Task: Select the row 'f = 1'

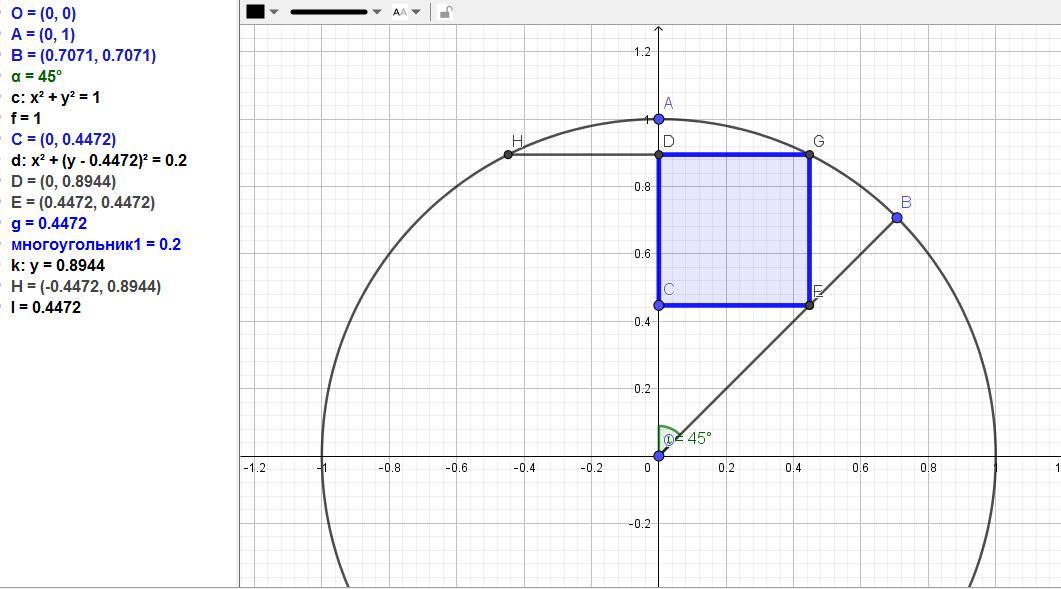Action: [26, 118]
